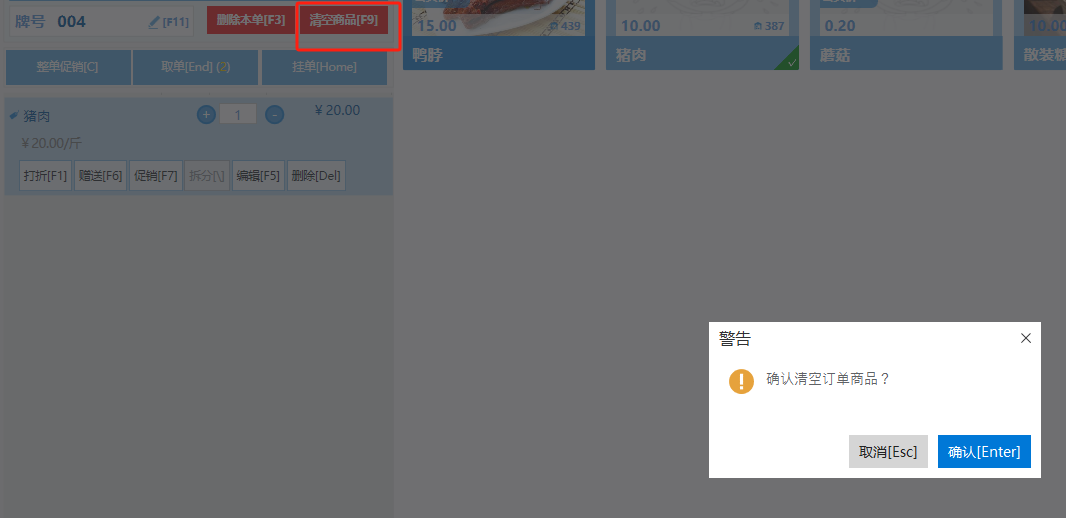This screenshot has width=1066, height=518.
Task: Increase 猪肉 quantity with the plus icon
Action: click(206, 114)
